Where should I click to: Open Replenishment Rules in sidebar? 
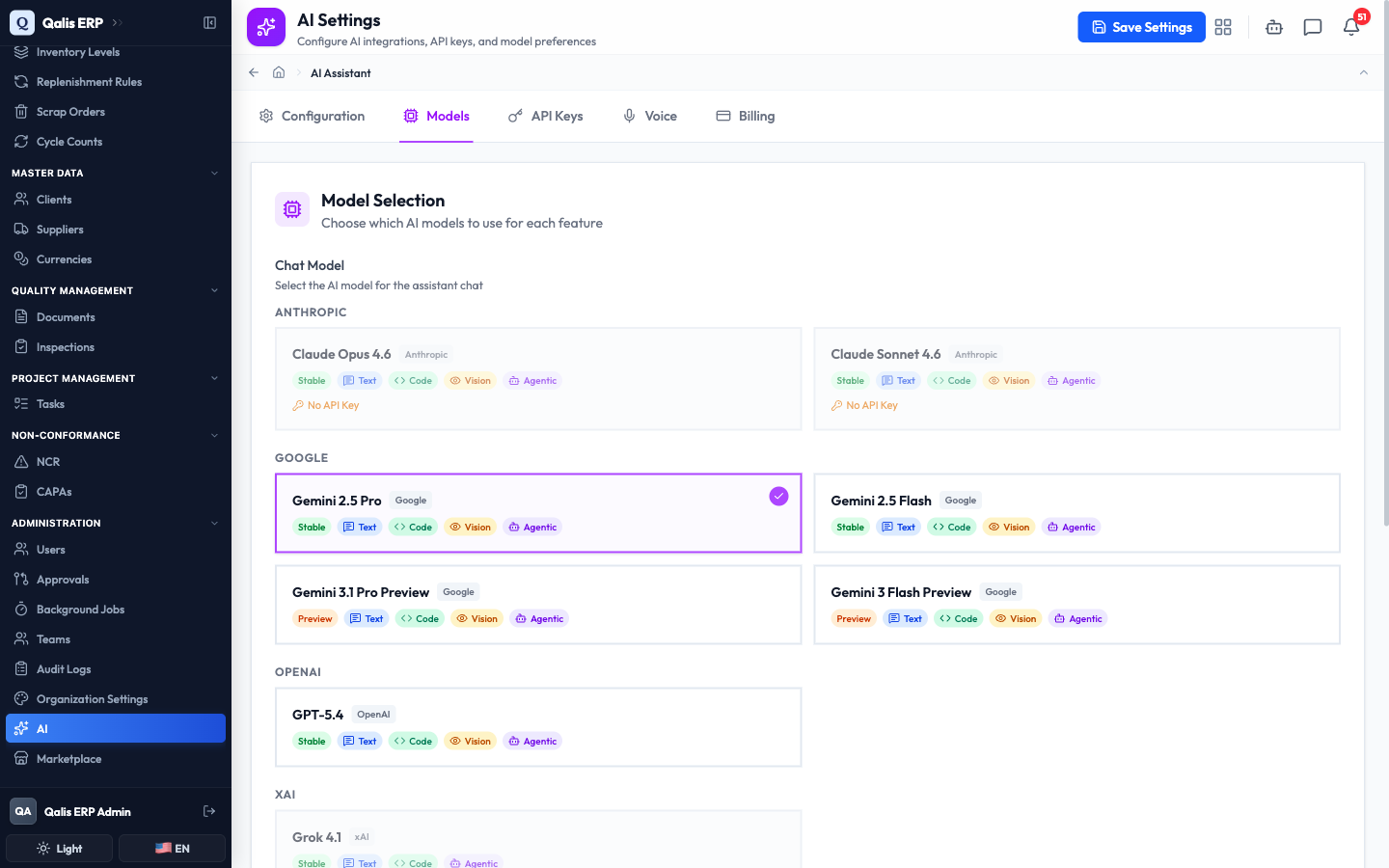tap(116, 82)
